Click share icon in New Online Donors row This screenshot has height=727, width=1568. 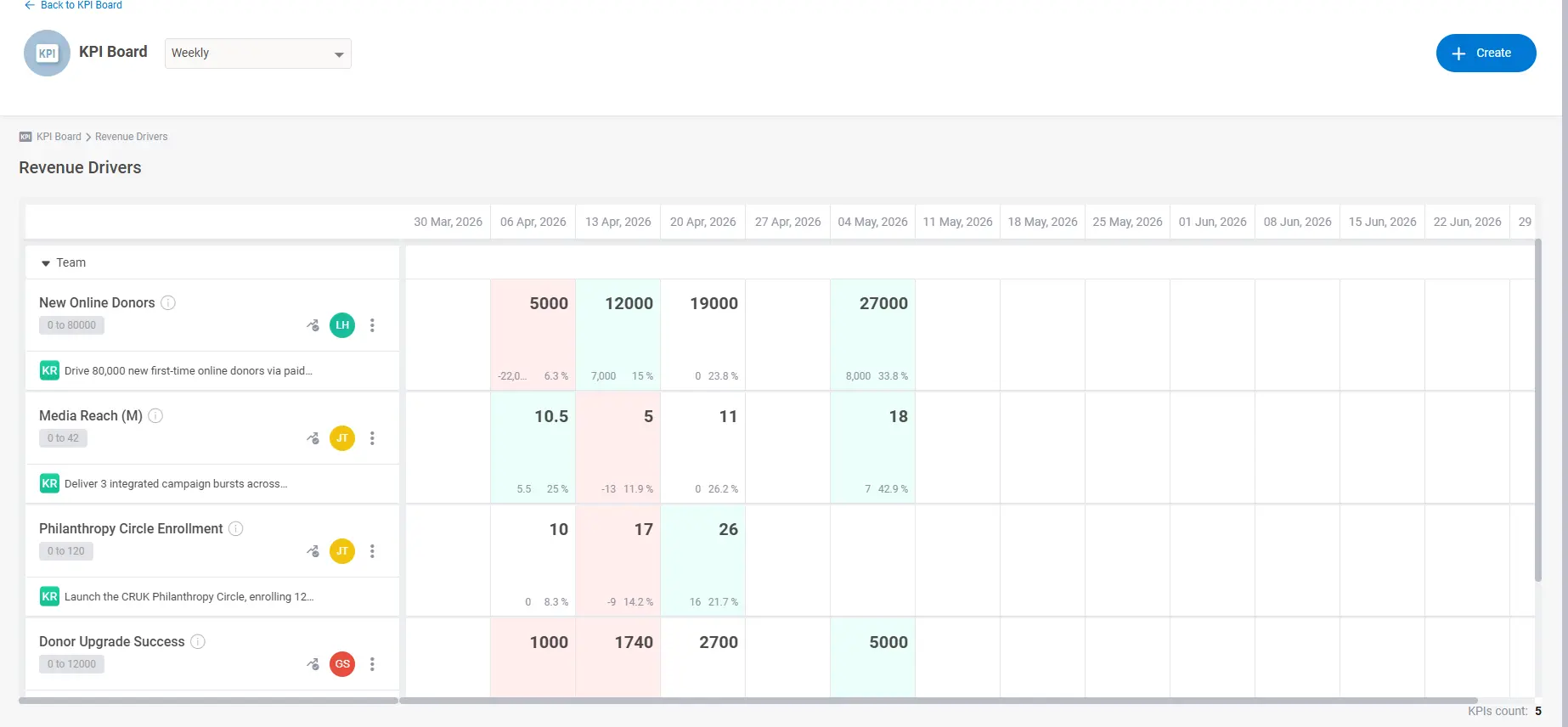coord(313,325)
